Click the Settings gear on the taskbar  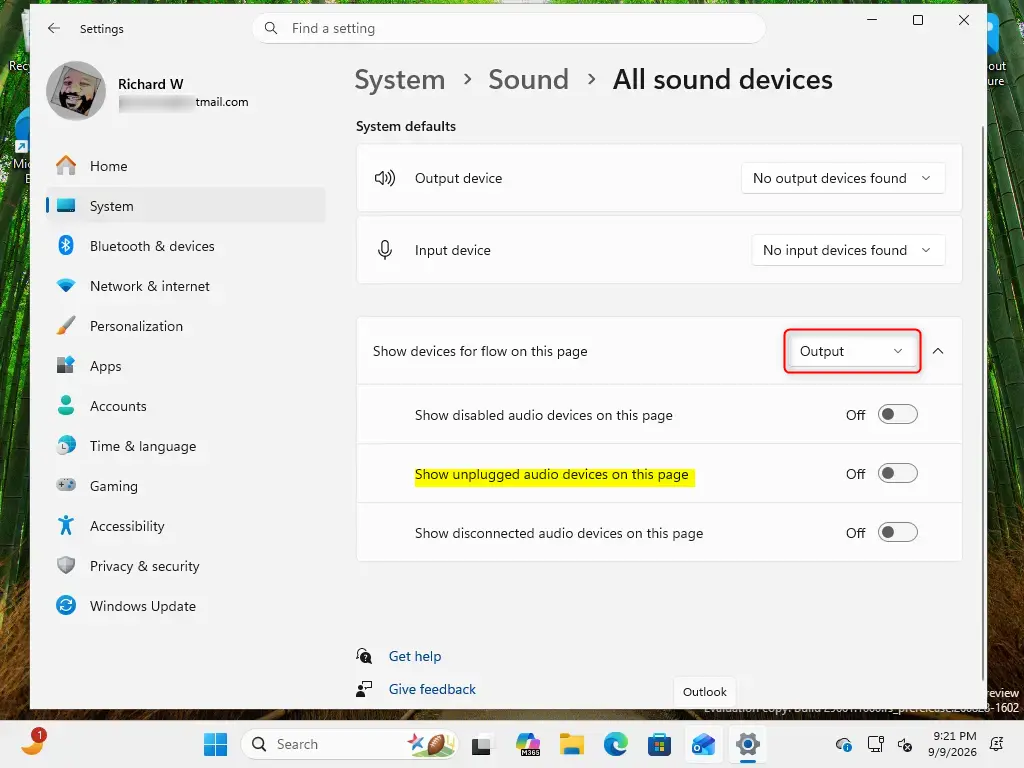point(748,744)
